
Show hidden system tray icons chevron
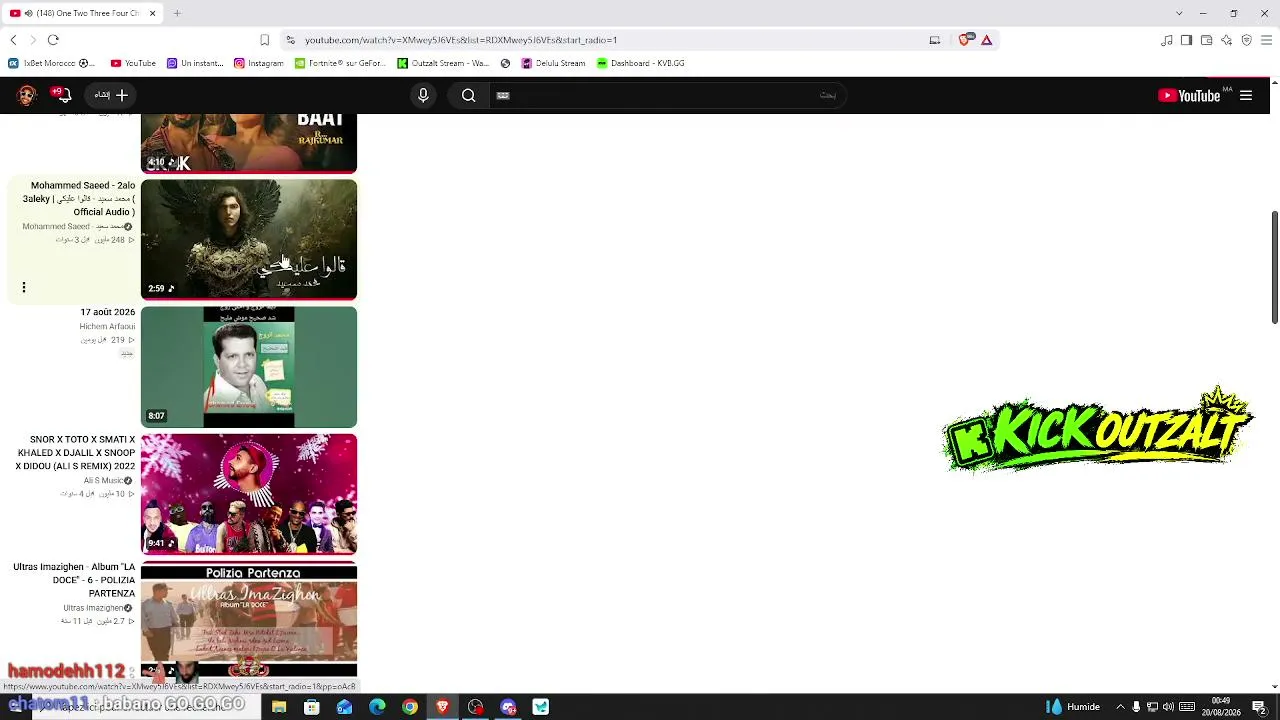(1120, 707)
